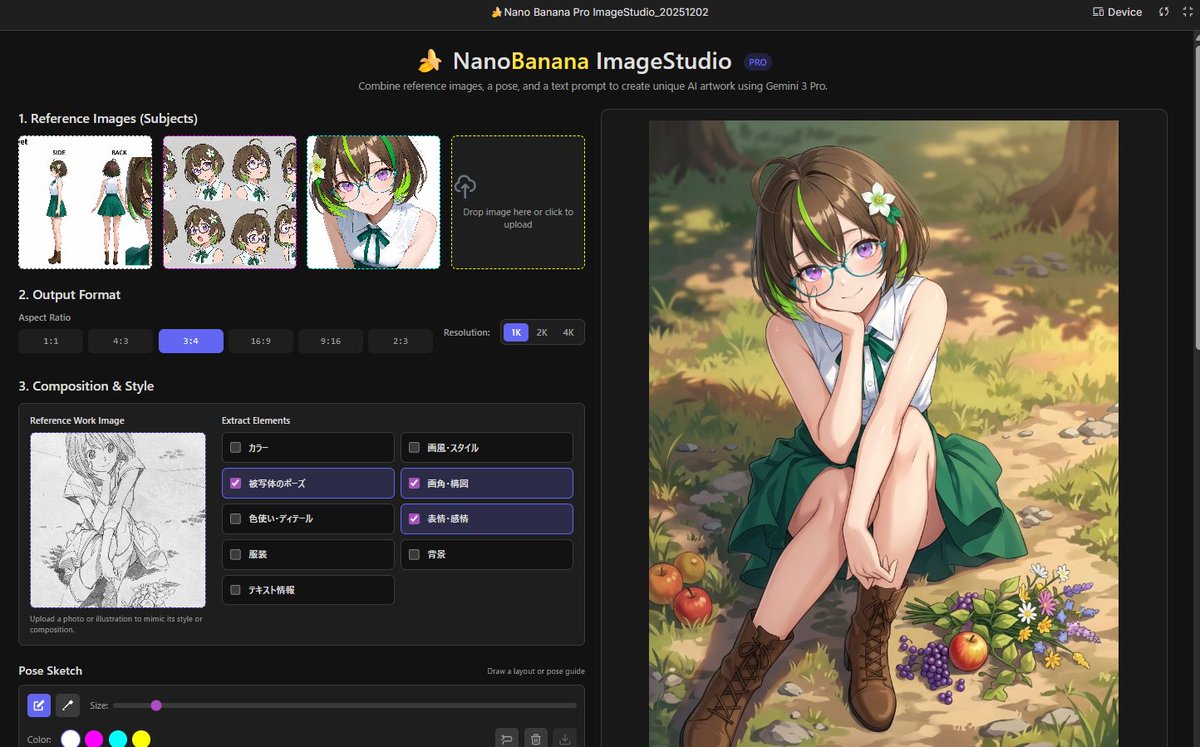Viewport: 1200px width, 747px height.
Task: Enable the 服装 extract checkbox
Action: pos(236,554)
